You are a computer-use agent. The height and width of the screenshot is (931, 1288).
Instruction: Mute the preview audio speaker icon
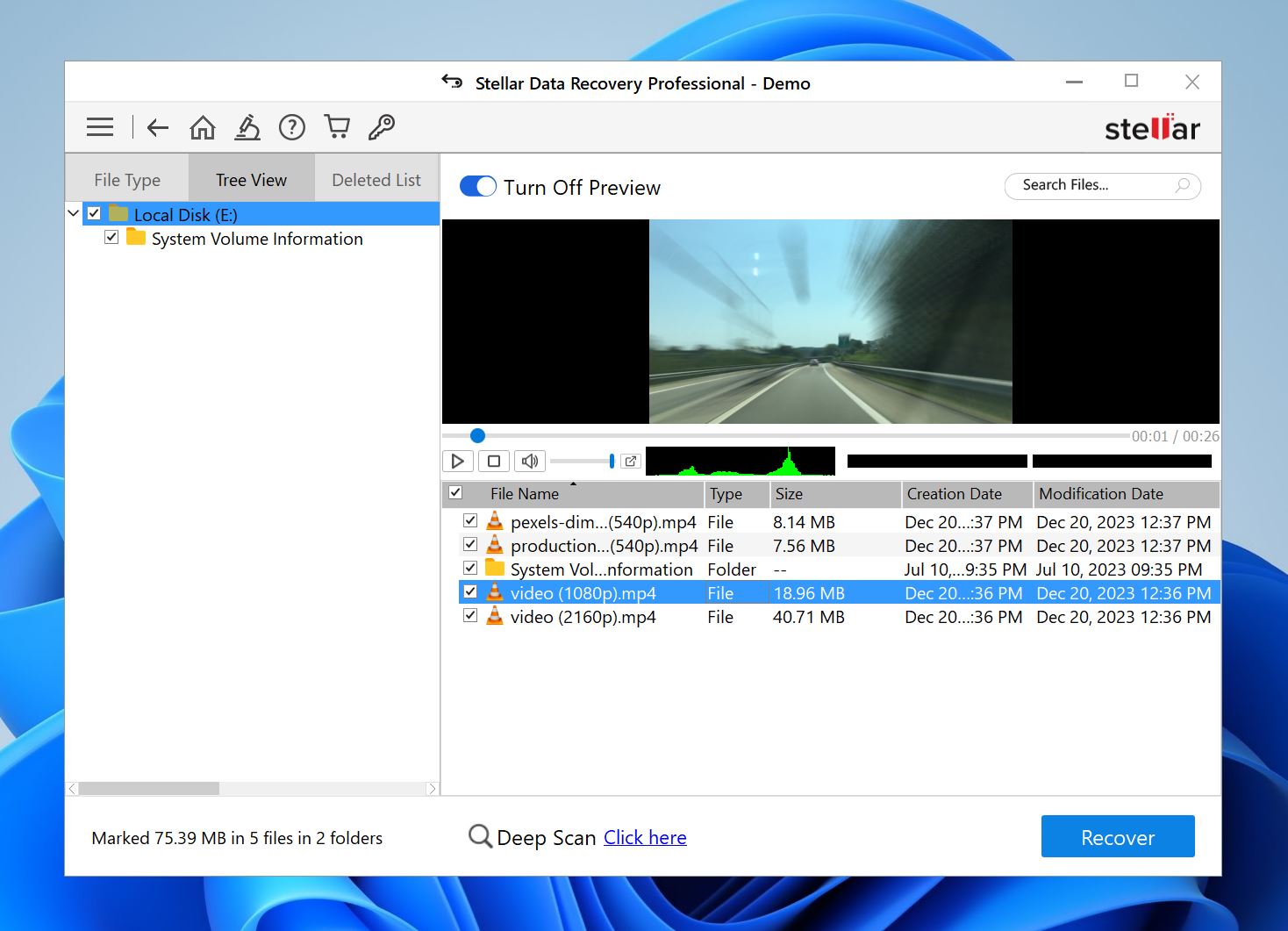530,461
